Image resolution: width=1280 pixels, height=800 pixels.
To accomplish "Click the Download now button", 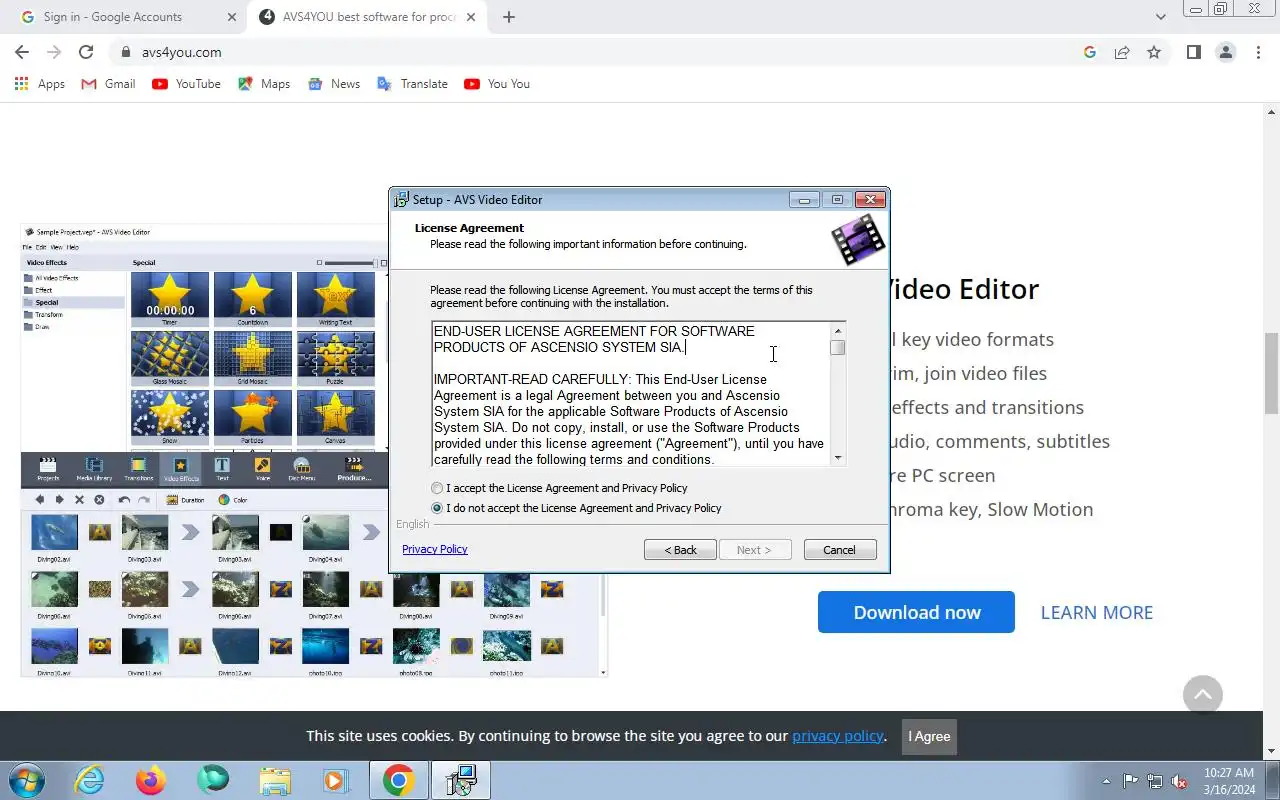I will point(916,612).
